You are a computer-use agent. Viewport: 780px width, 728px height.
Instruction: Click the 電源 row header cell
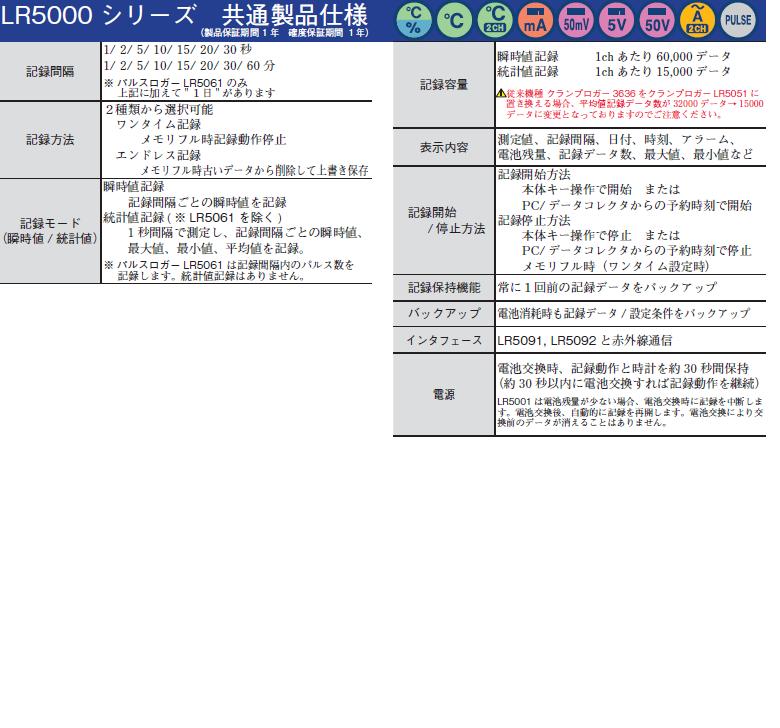(x=443, y=395)
